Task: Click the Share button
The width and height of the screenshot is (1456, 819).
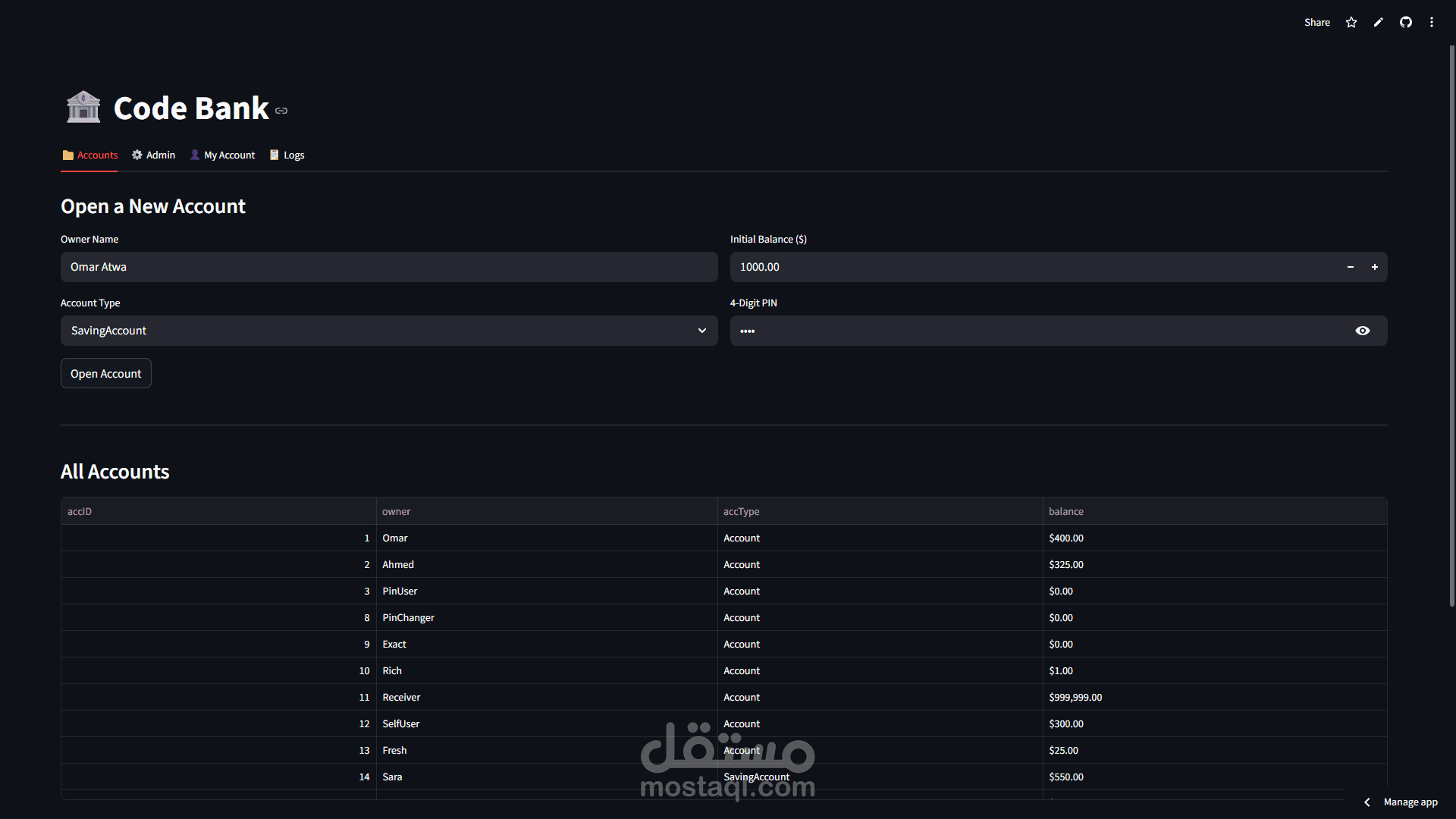Action: point(1317,23)
